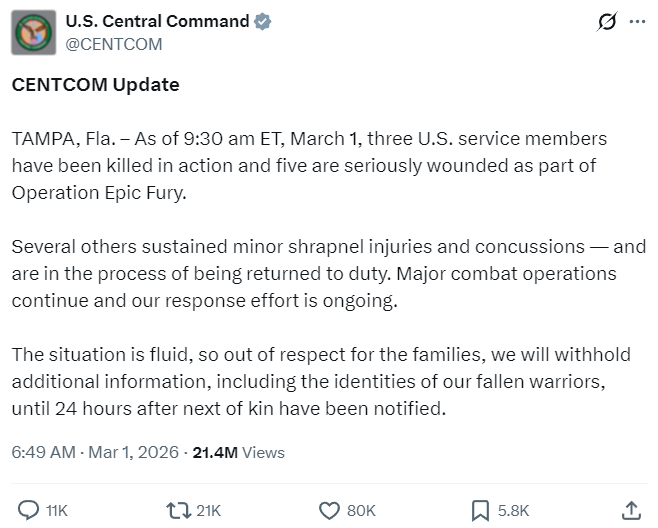The height and width of the screenshot is (528, 658).
Task: Click the 80K likes count
Action: click(361, 510)
